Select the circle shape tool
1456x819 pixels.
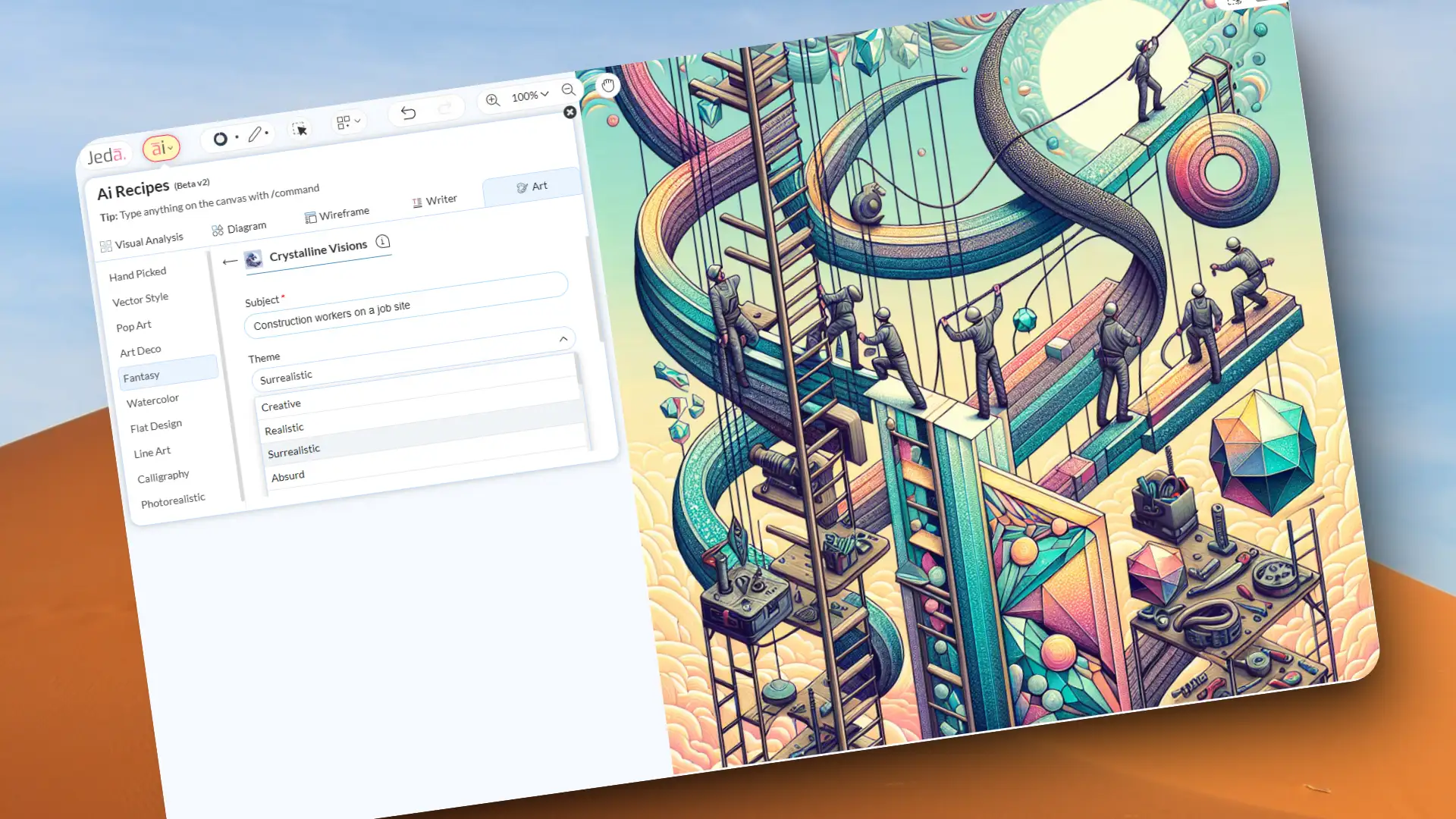tap(220, 139)
